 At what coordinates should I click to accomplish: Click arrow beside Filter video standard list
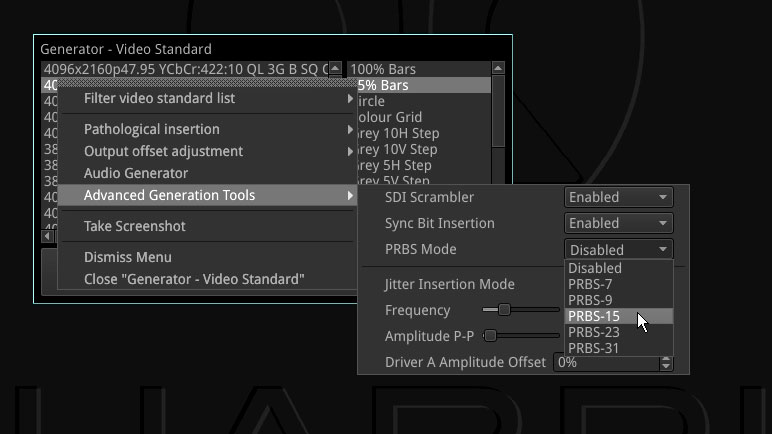[350, 99]
